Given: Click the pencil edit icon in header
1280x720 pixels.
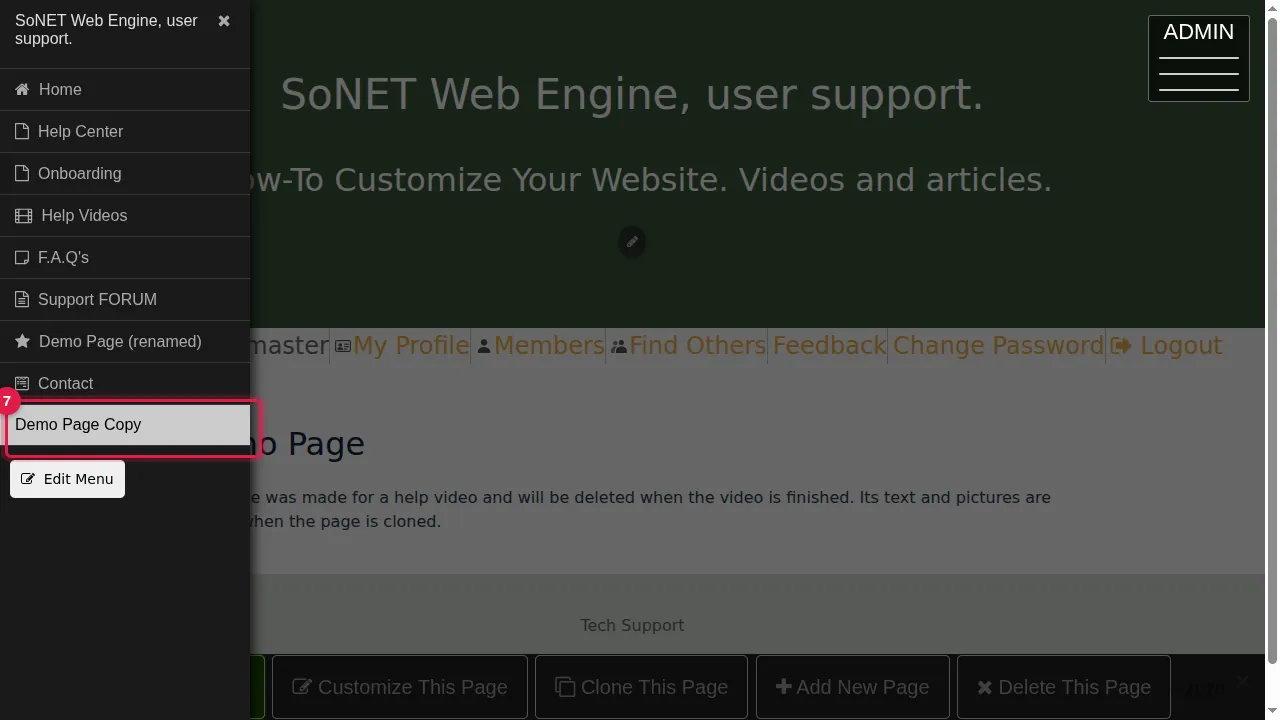Looking at the screenshot, I should click(632, 242).
